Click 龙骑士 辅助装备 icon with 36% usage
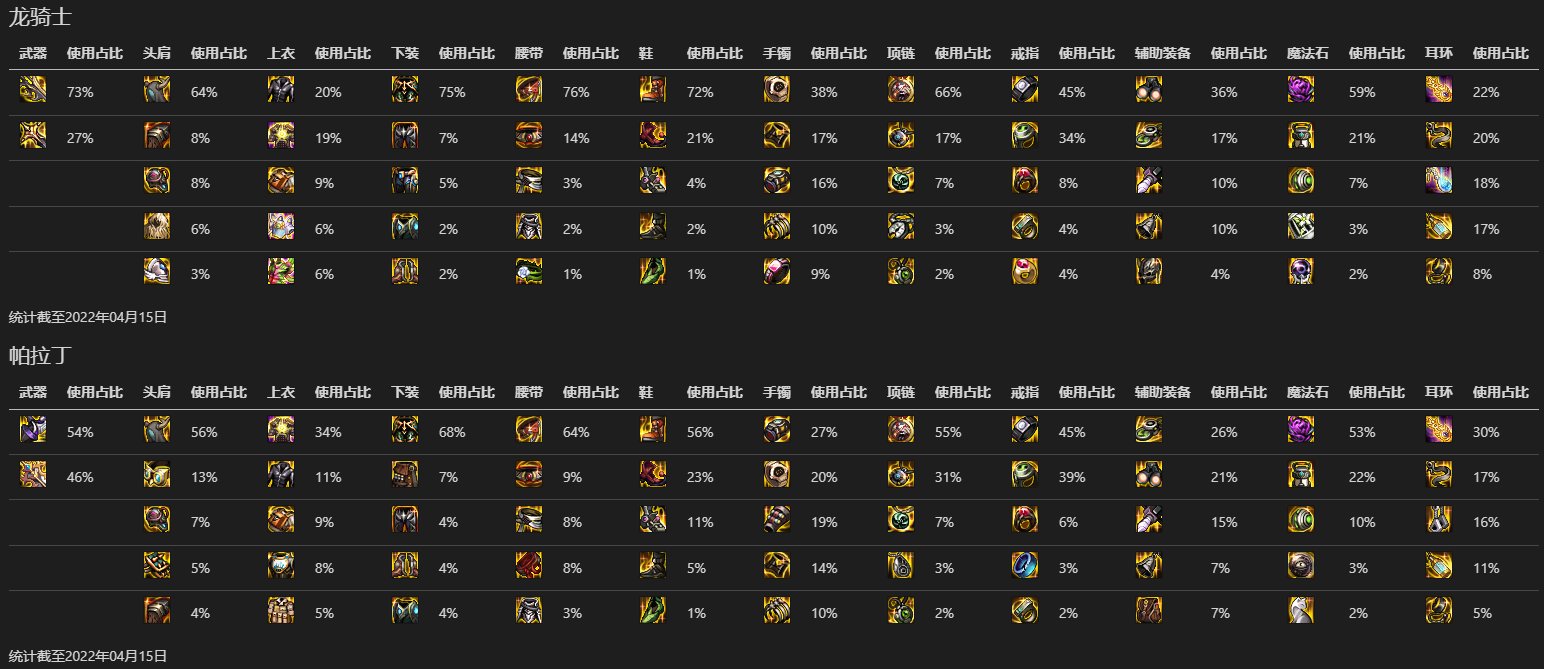The width and height of the screenshot is (1544, 669). tap(1149, 90)
